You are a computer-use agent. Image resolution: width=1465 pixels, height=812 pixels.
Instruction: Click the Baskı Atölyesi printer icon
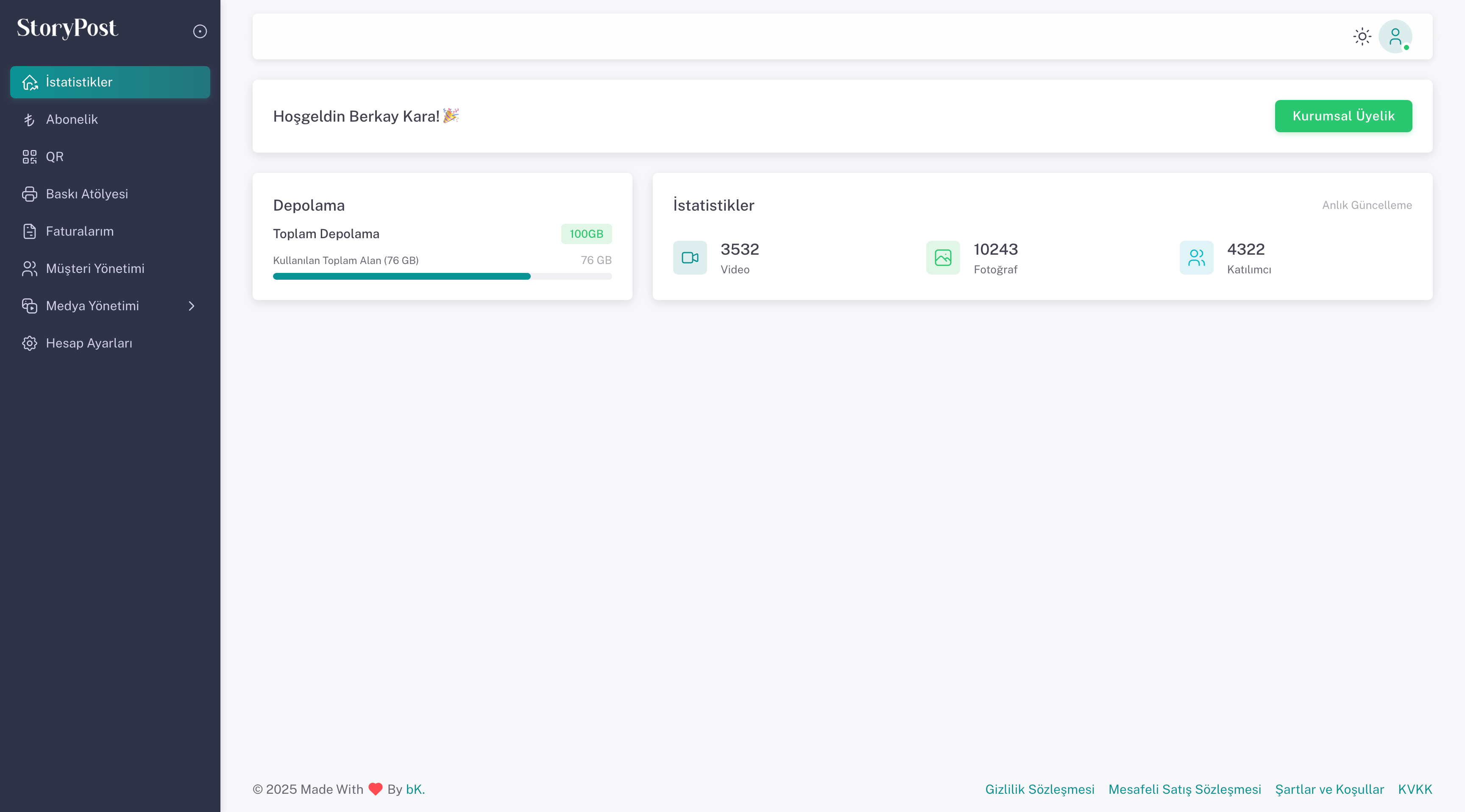30,194
